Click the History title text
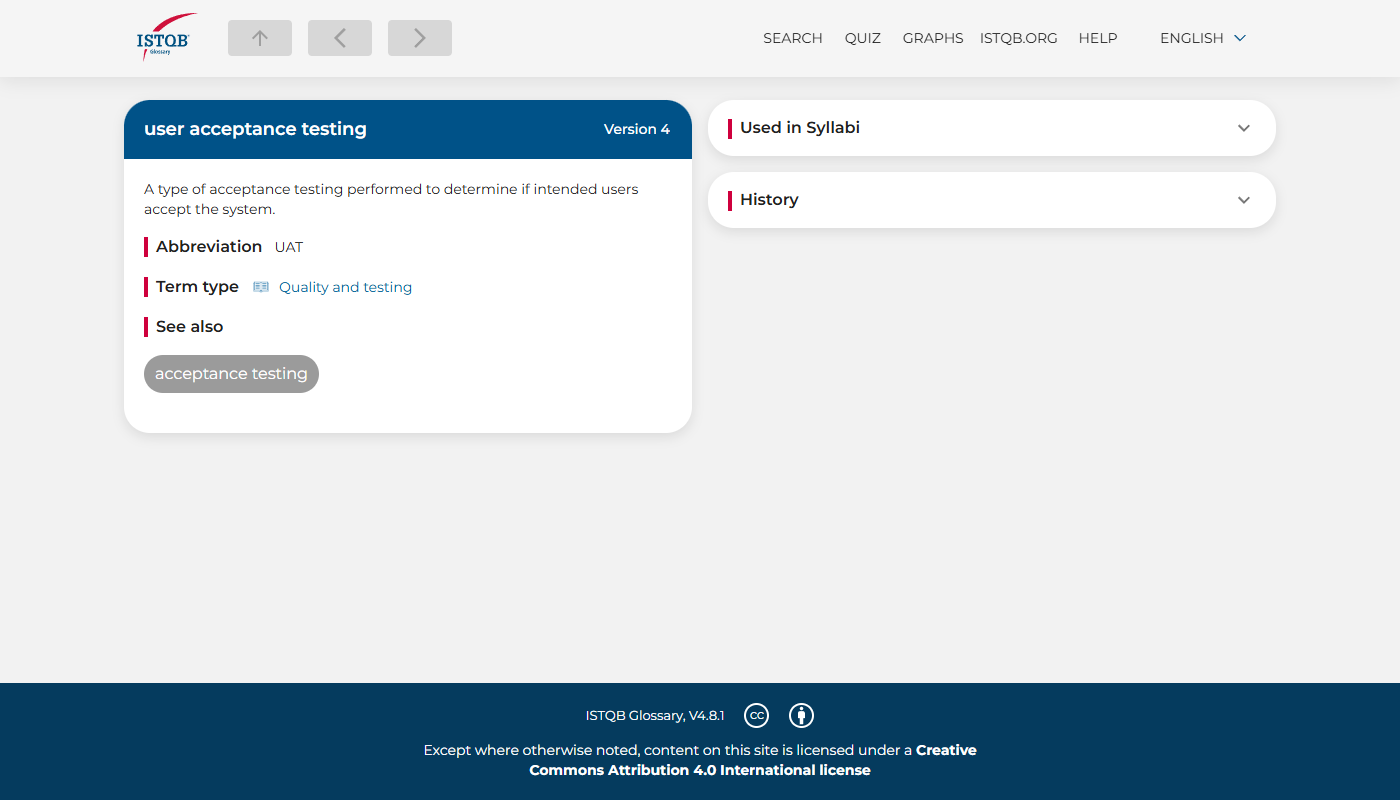Screen dimensions: 1400x800 tap(769, 200)
